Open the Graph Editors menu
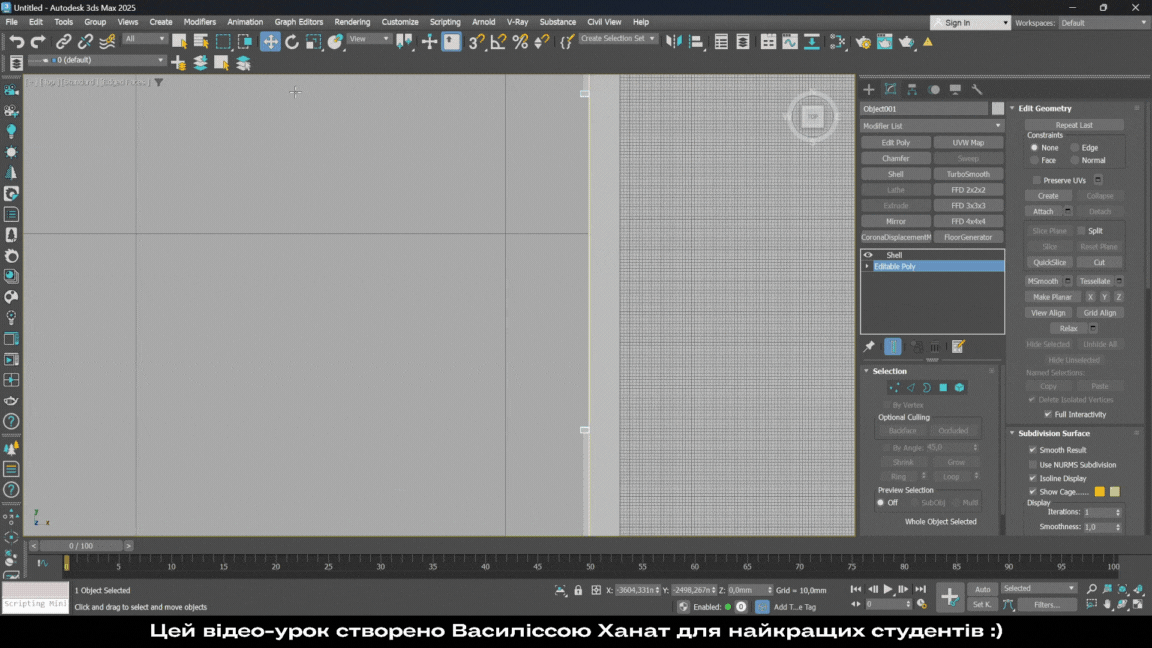The width and height of the screenshot is (1152, 648). [x=298, y=22]
